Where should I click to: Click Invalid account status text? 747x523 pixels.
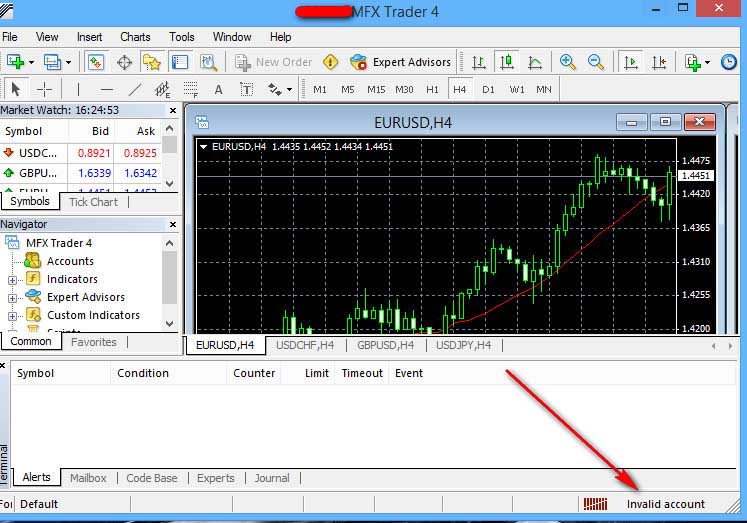666,504
